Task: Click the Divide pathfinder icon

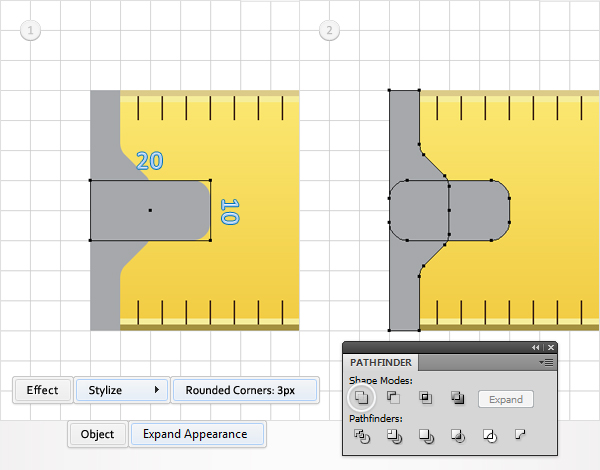Action: (x=362, y=436)
